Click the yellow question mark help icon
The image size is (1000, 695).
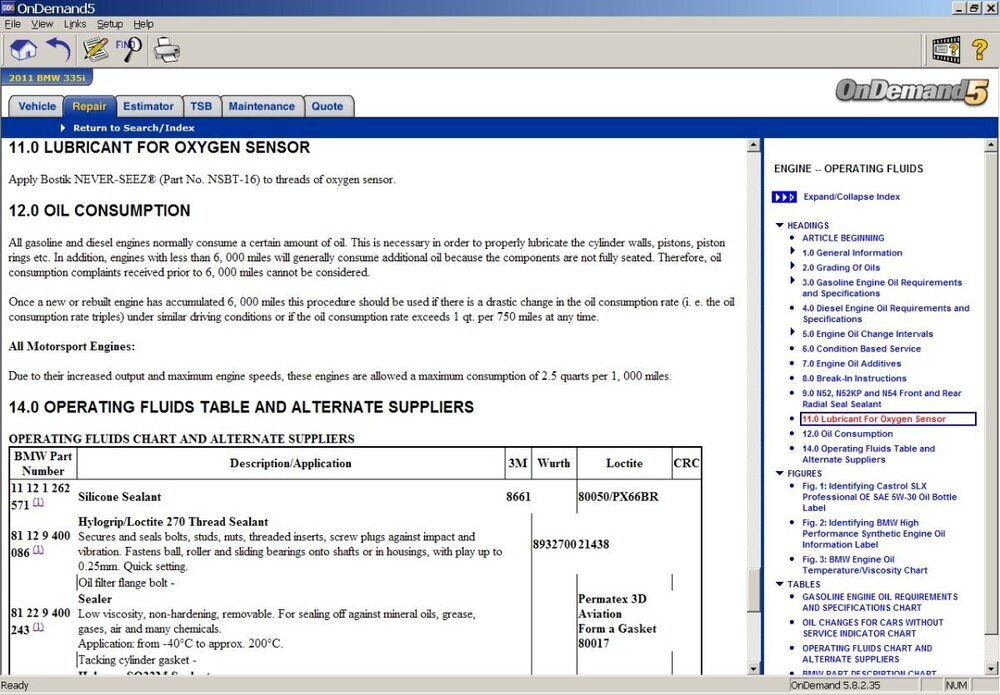coord(979,48)
